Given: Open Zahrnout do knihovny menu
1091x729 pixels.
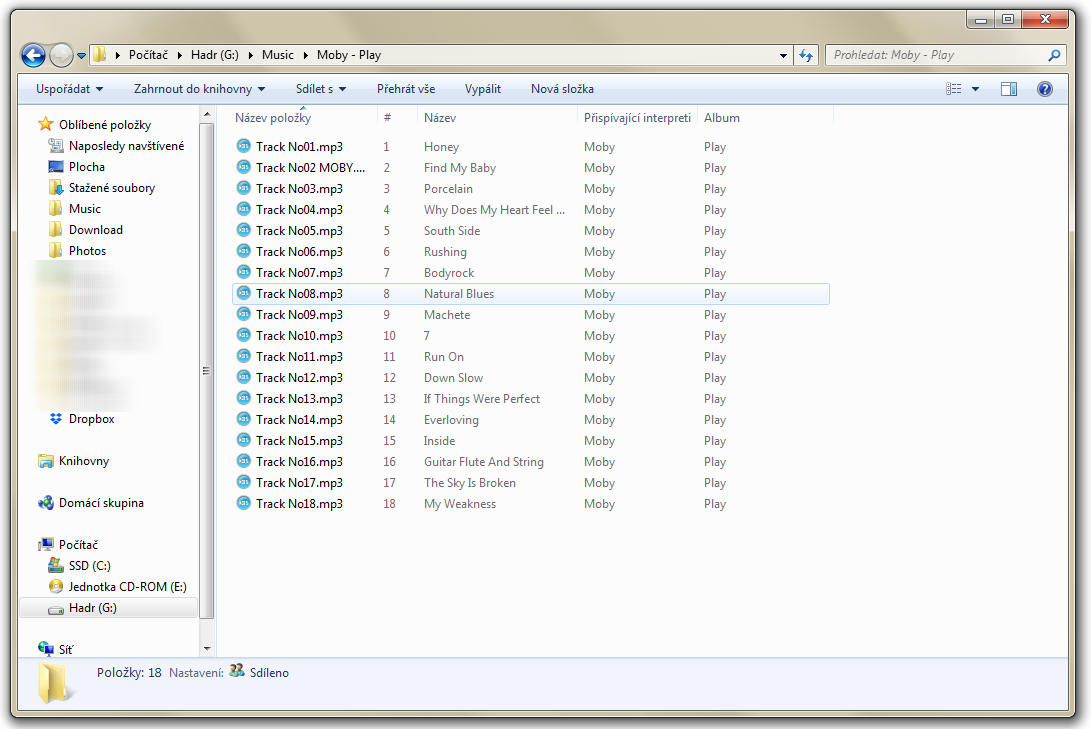Looking at the screenshot, I should tap(199, 89).
